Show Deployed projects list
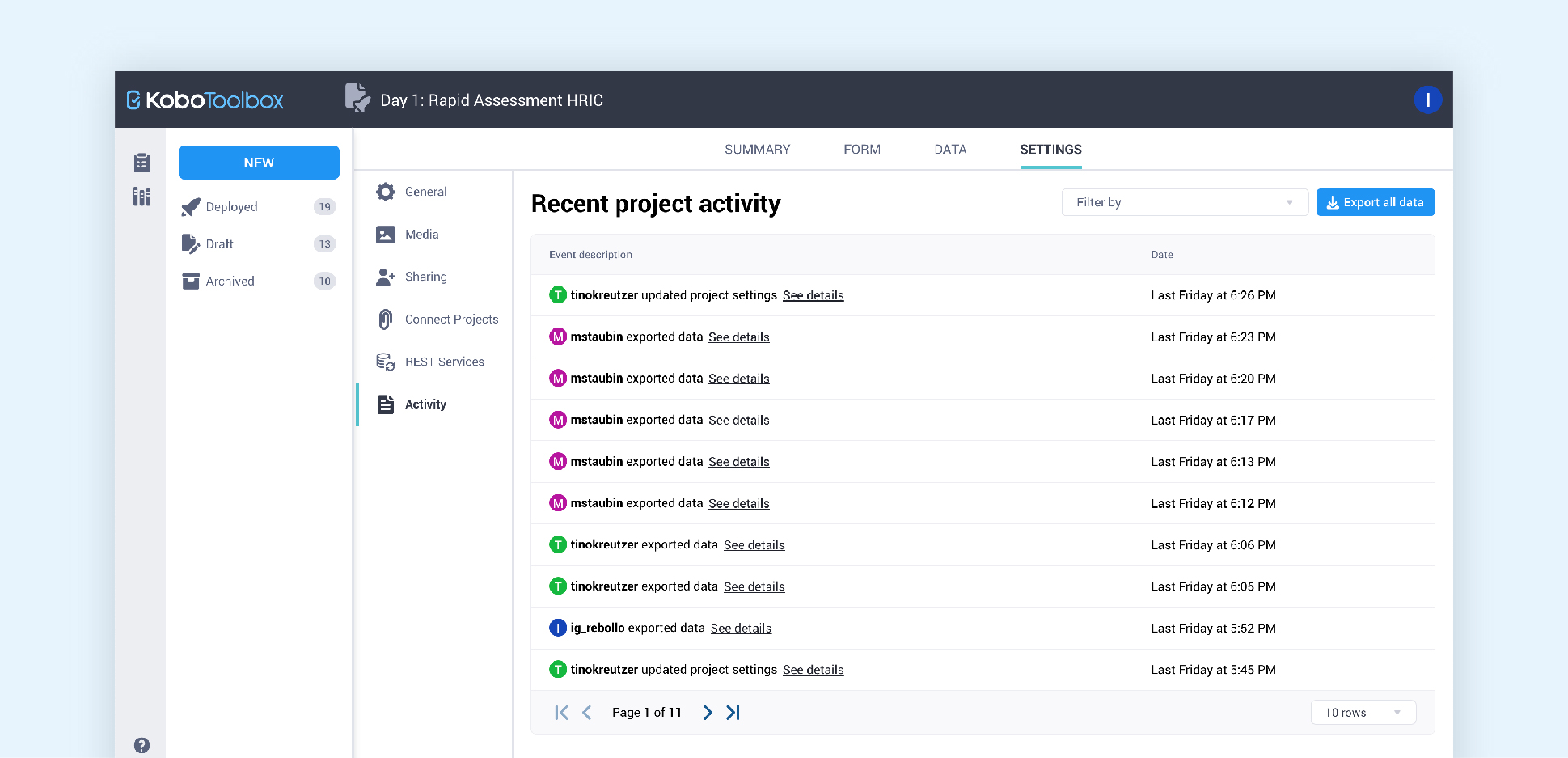 point(231,207)
